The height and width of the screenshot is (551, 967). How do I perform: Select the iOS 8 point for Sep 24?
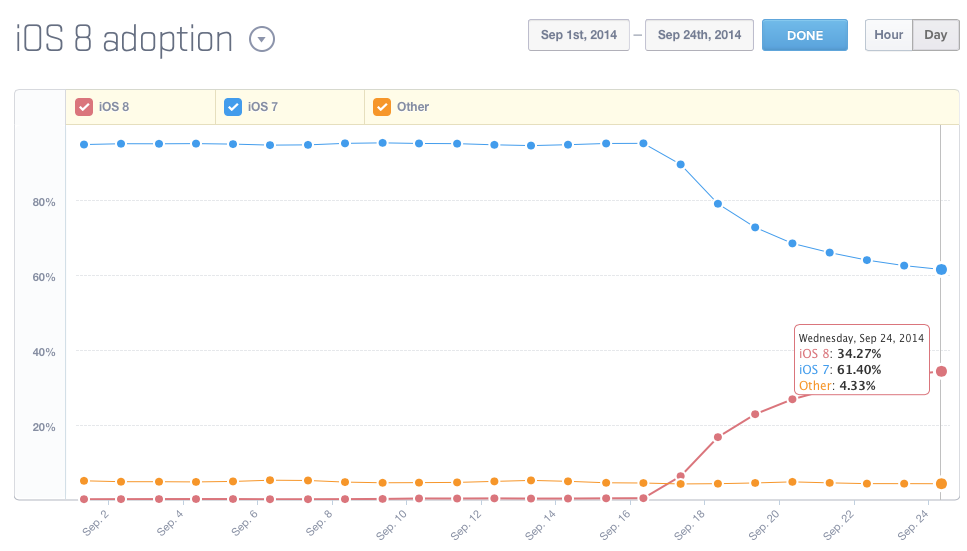click(941, 371)
